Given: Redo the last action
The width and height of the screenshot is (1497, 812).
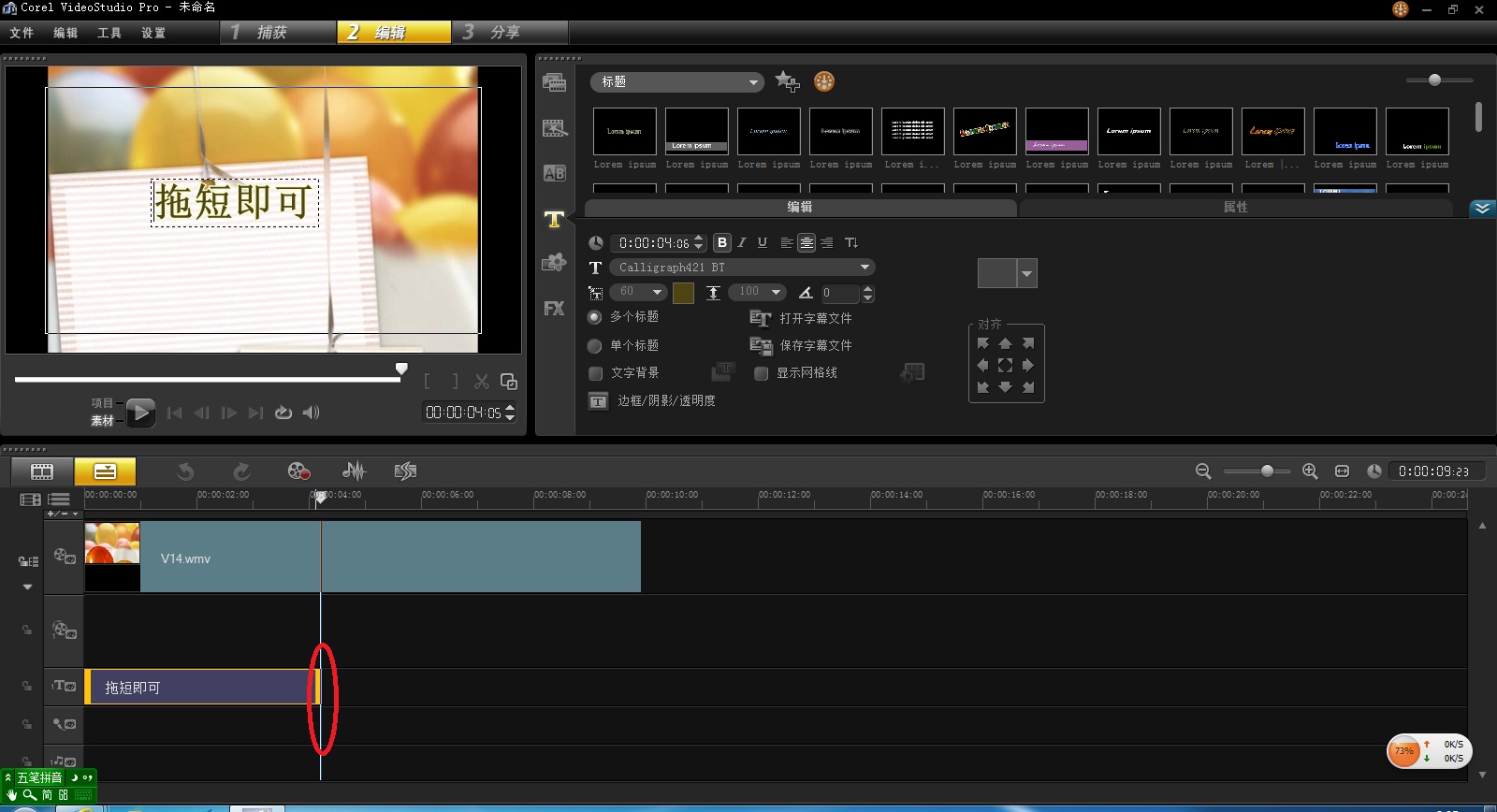Looking at the screenshot, I should point(241,471).
